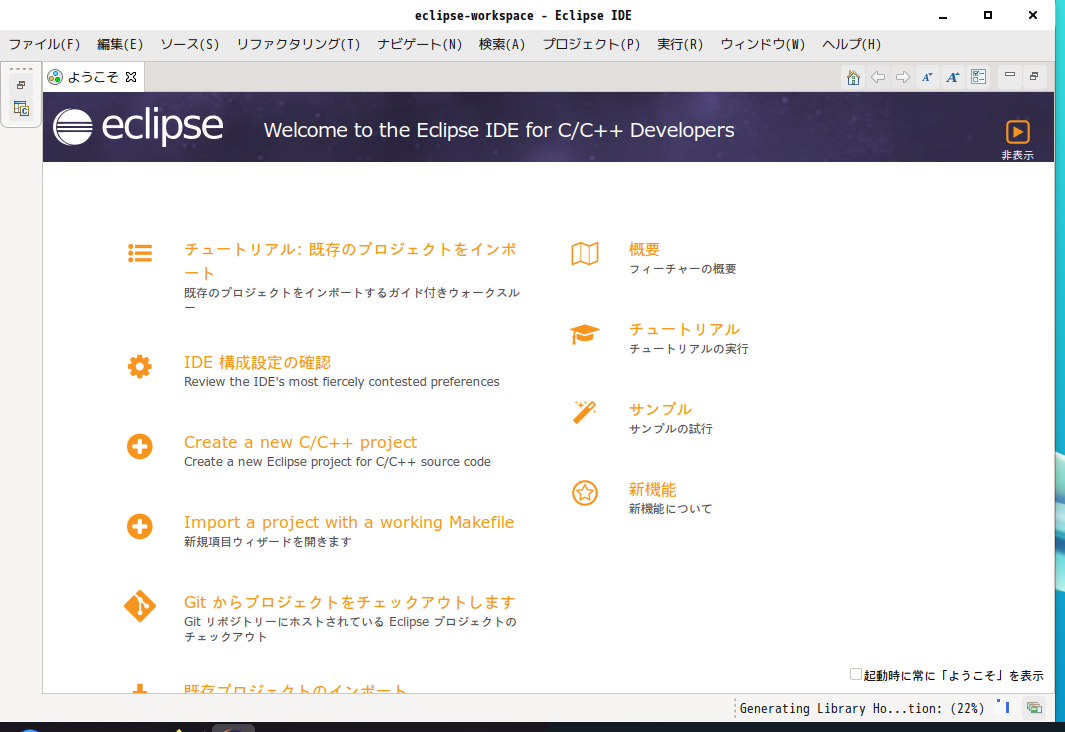Open the プロジェクト(P) menu

point(591,45)
